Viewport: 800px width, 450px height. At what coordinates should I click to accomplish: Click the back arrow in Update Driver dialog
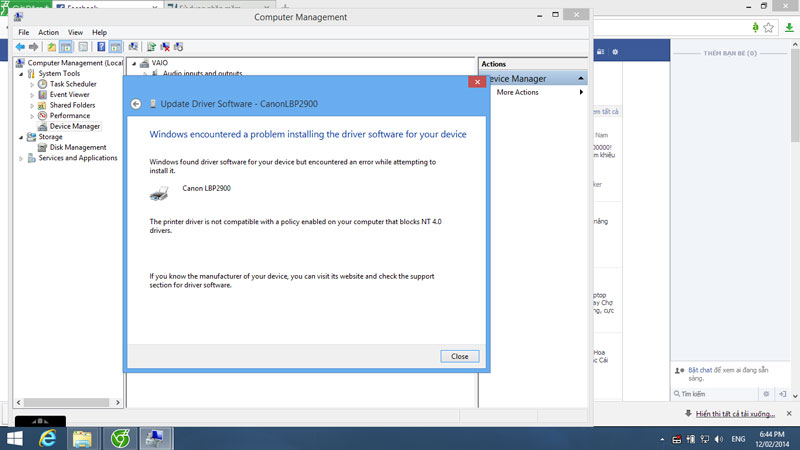[136, 104]
